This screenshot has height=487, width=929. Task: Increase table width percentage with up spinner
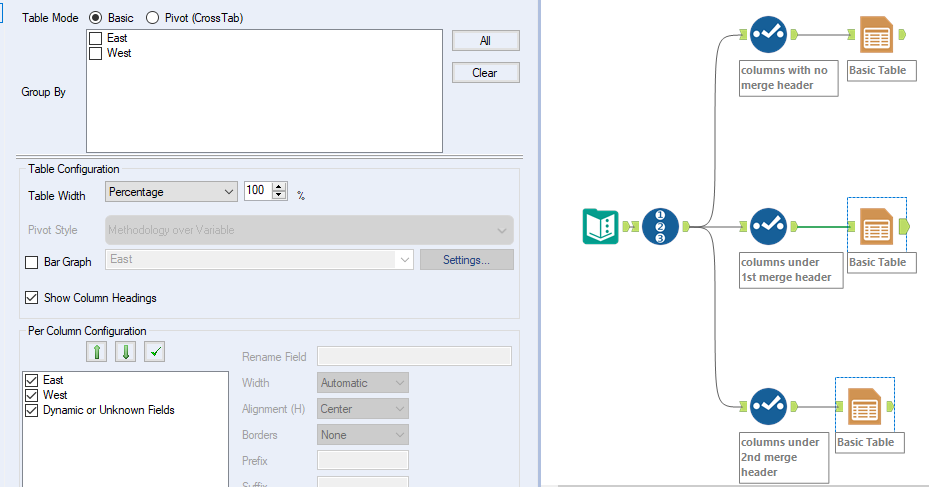279,187
